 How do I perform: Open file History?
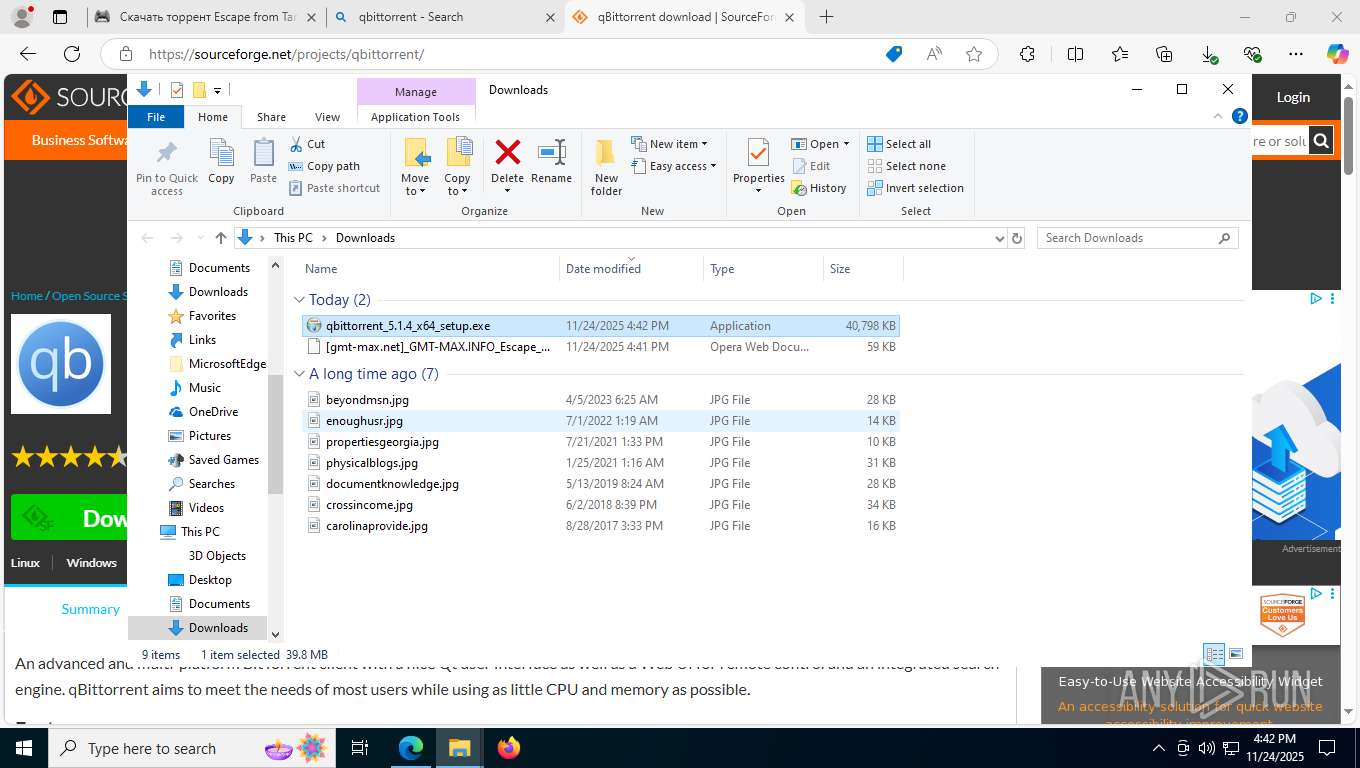(819, 188)
